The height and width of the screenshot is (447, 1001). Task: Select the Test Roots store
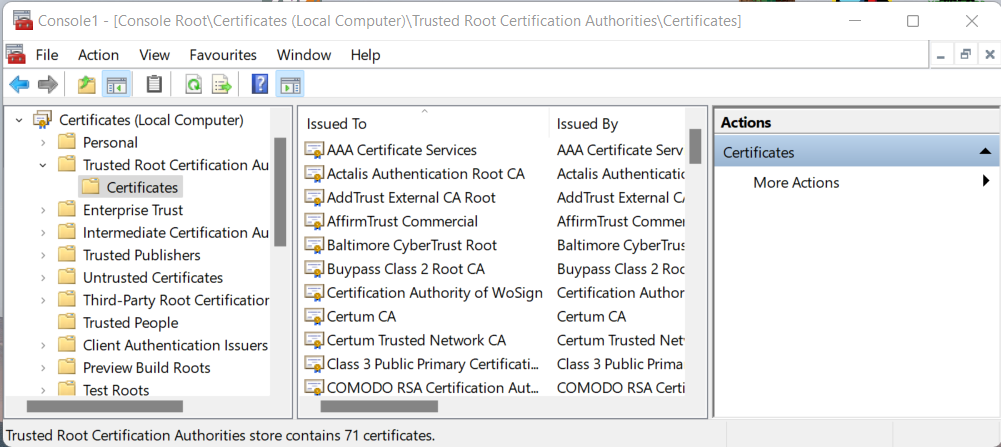pos(116,390)
